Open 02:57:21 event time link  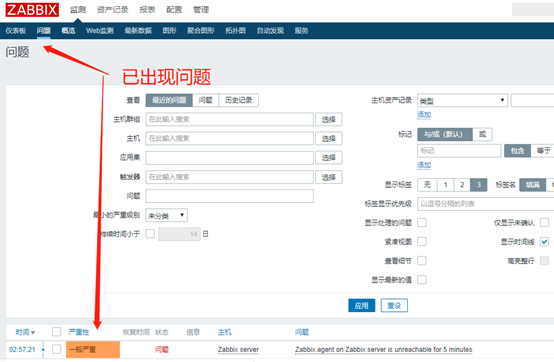click(22, 350)
